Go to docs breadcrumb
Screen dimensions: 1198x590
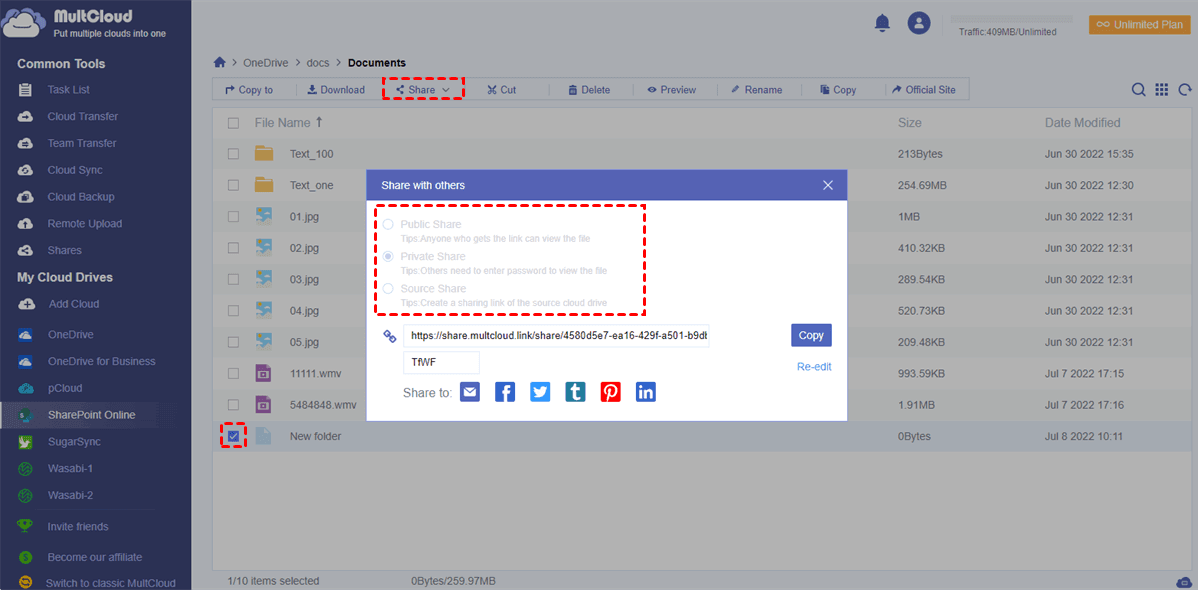pyautogui.click(x=317, y=63)
